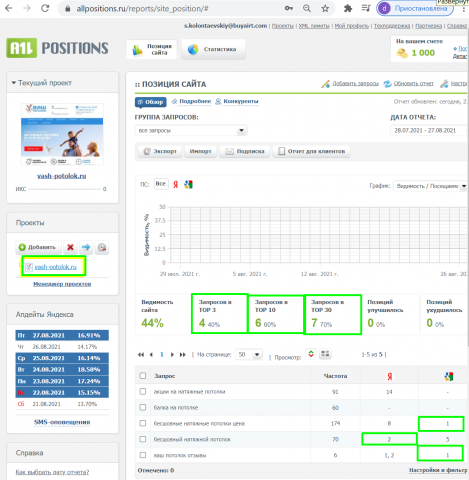Tick the select-all checkbox in table header
The height and width of the screenshot is (480, 469).
pos(143,376)
